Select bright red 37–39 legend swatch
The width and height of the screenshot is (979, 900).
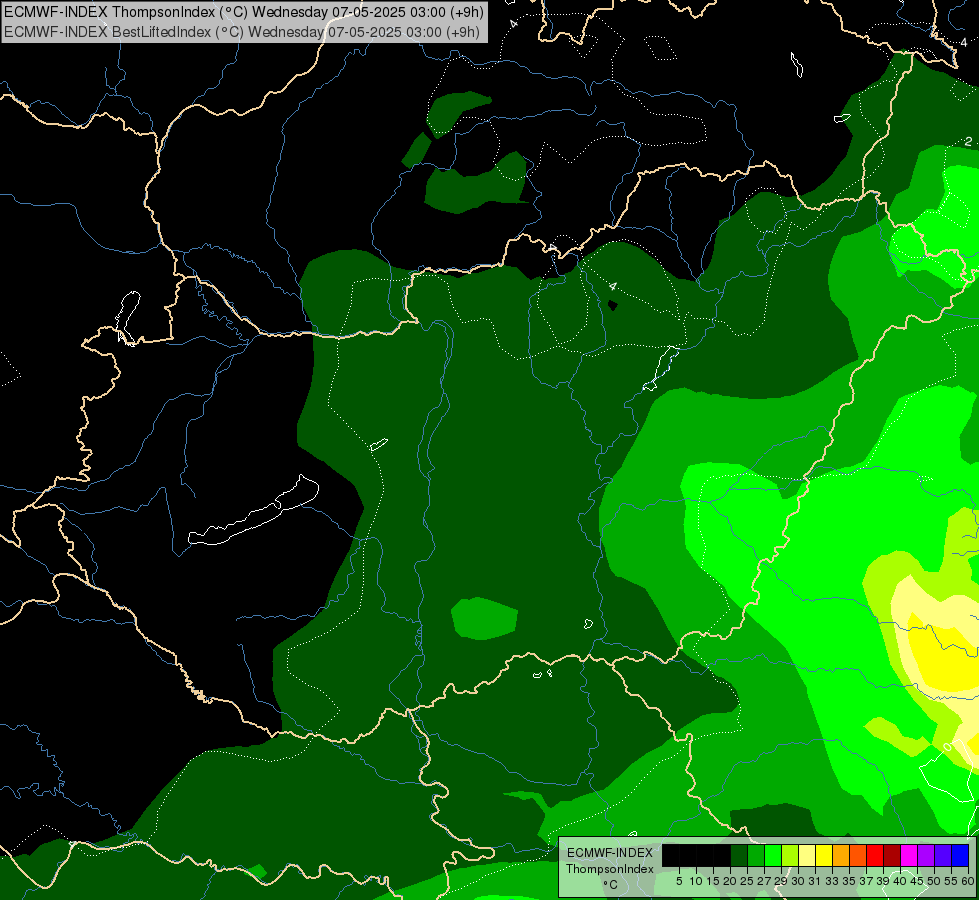[x=875, y=856]
